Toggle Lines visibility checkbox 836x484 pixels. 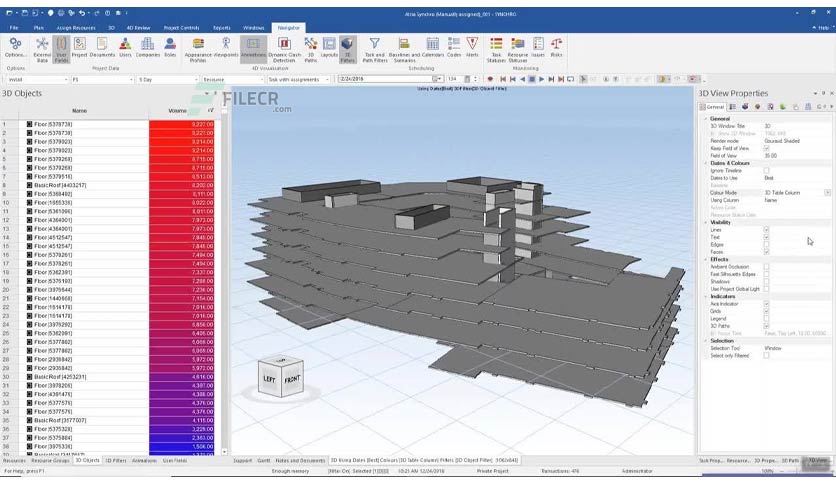tap(766, 230)
